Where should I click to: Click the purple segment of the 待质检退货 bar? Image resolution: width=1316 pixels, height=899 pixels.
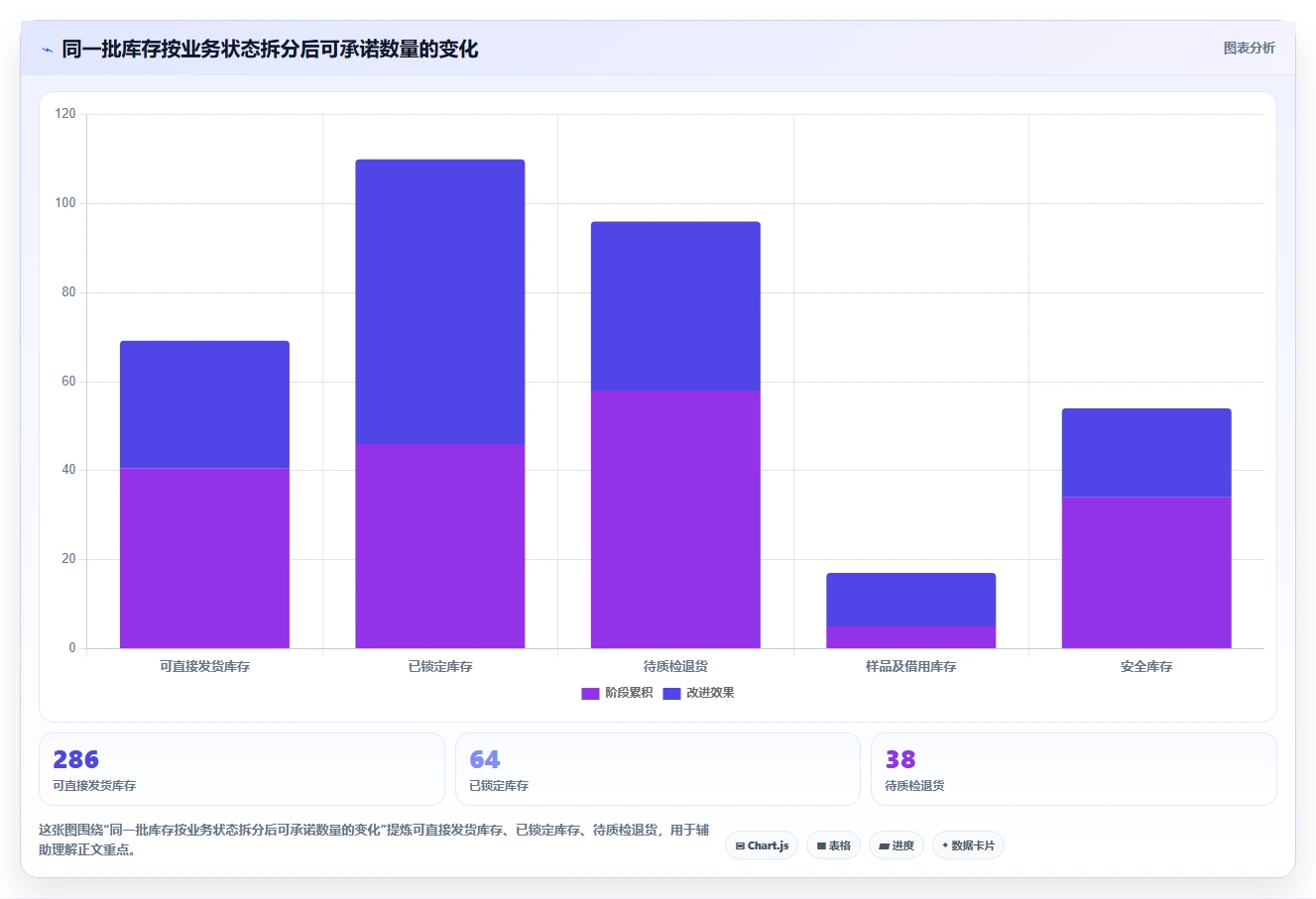(x=675, y=519)
